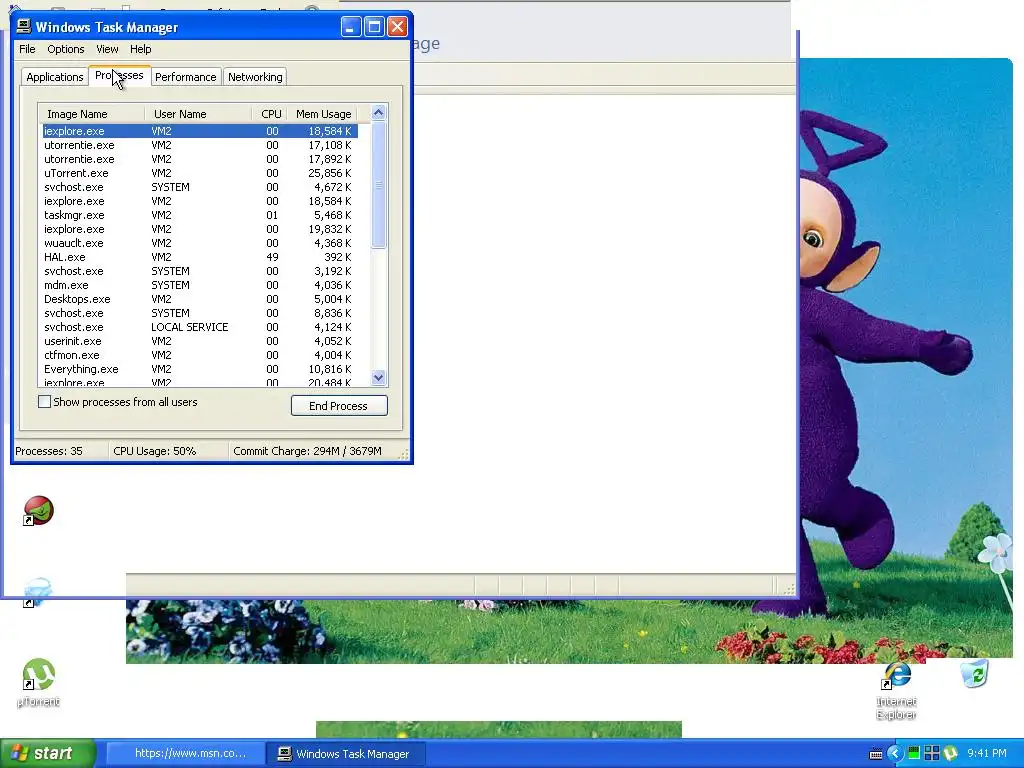Image resolution: width=1024 pixels, height=768 pixels.
Task: Select utorrentie.exe using 17,892 K
Action: pos(199,159)
